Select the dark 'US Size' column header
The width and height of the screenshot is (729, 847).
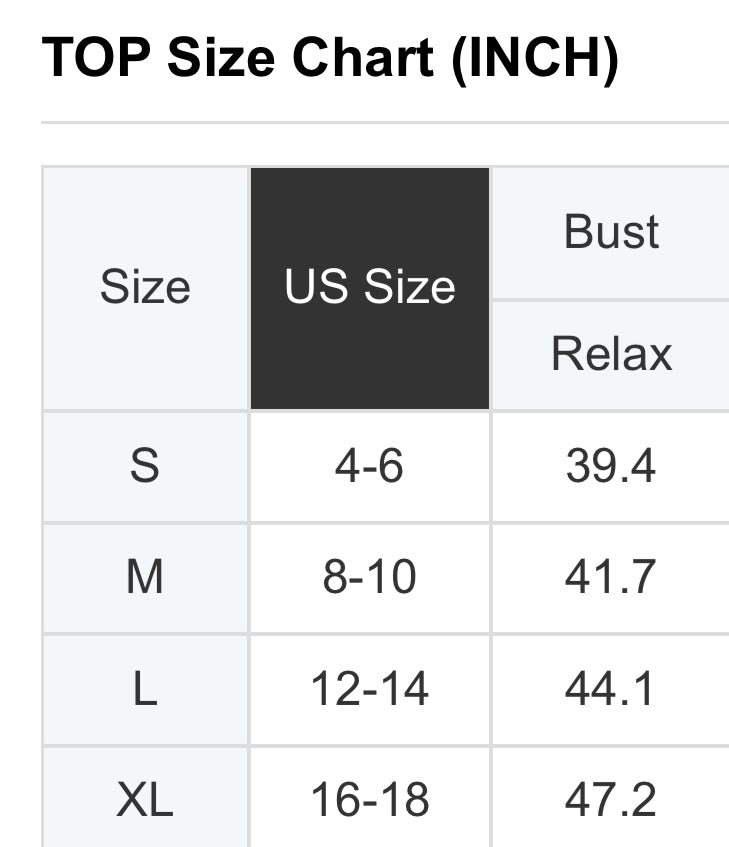pyautogui.click(x=370, y=288)
